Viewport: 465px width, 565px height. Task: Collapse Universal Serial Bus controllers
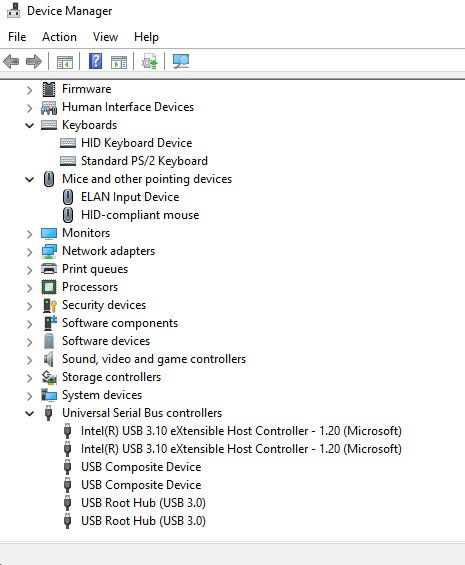coord(30,413)
